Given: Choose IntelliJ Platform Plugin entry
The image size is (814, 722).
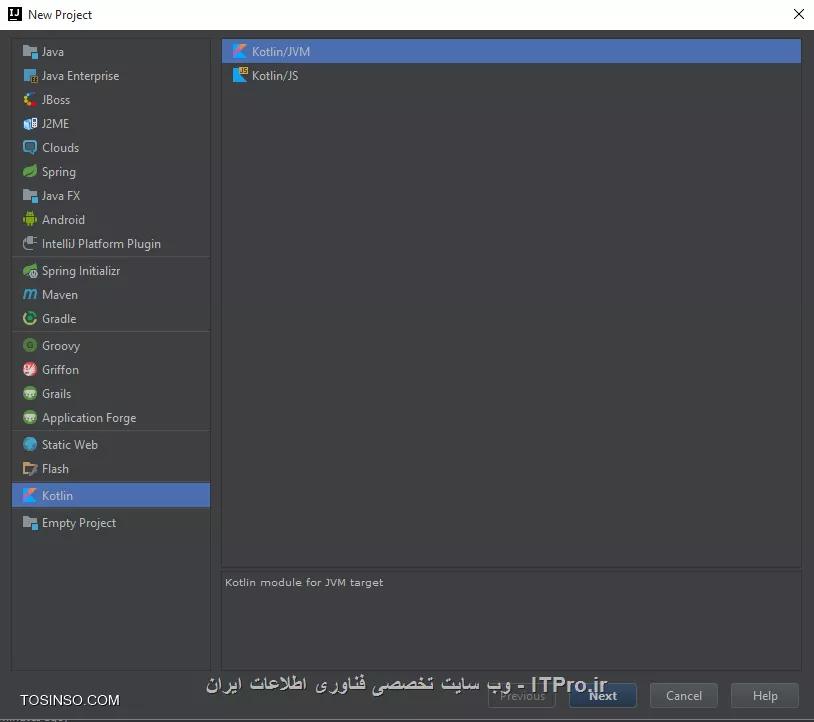Looking at the screenshot, I should (x=111, y=243).
